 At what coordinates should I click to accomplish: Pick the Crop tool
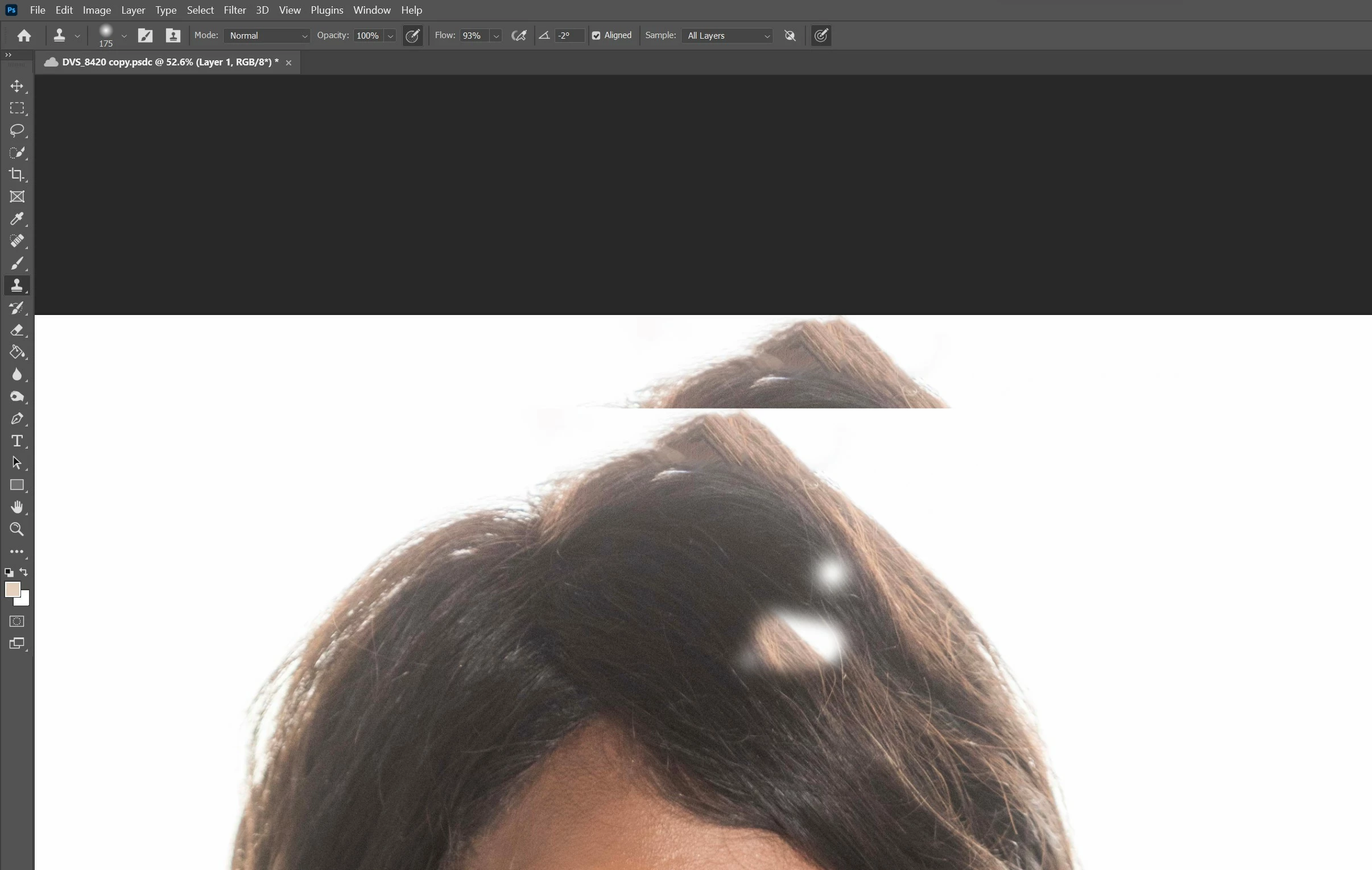16,175
